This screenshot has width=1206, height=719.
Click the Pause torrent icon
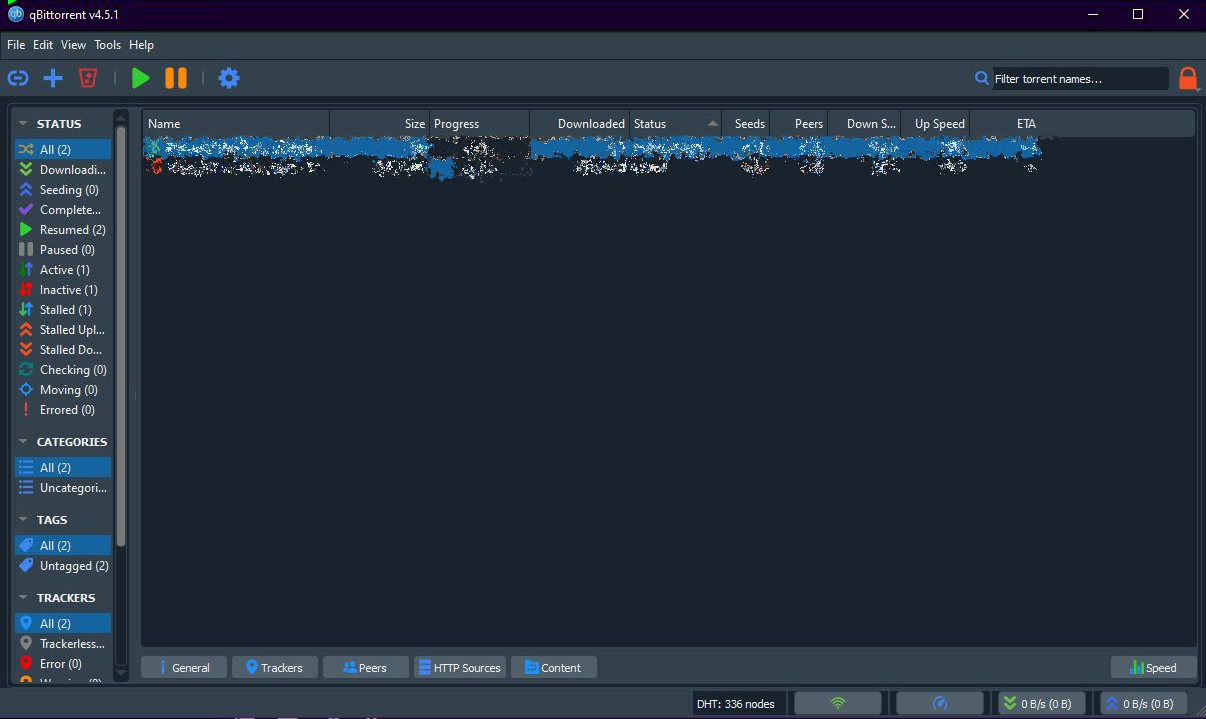click(176, 77)
